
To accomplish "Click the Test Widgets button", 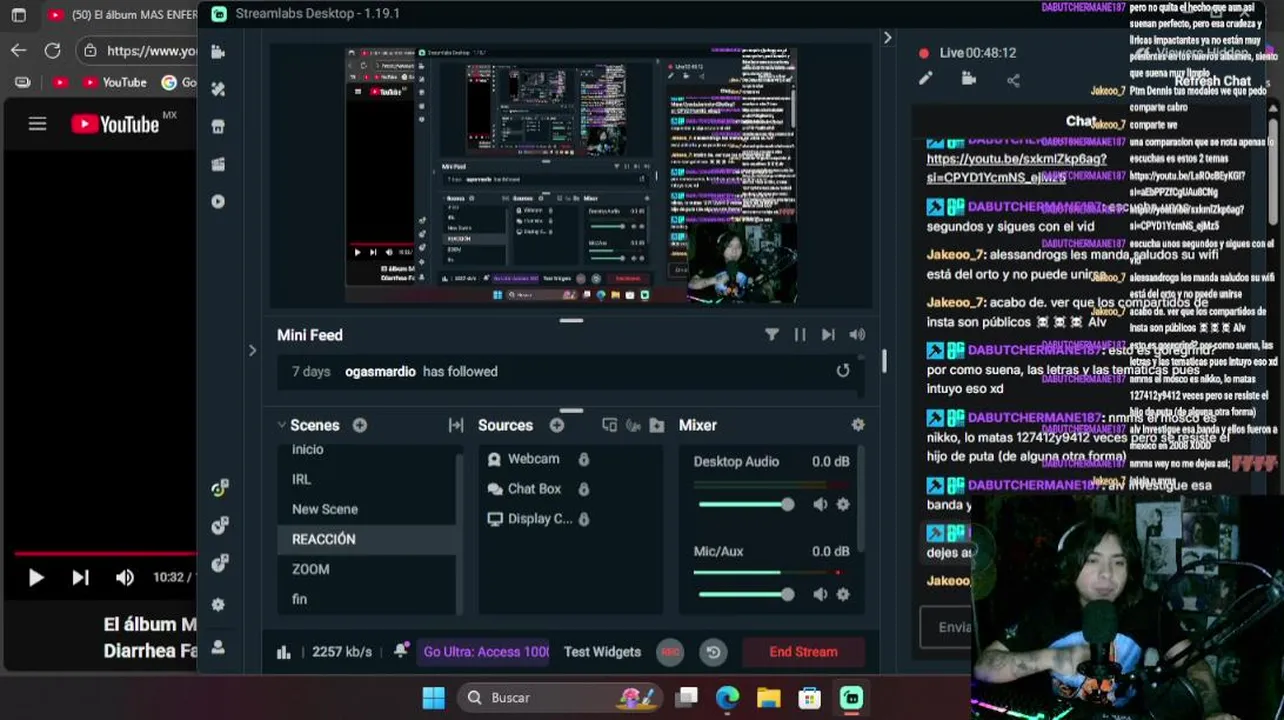I will click(602, 652).
